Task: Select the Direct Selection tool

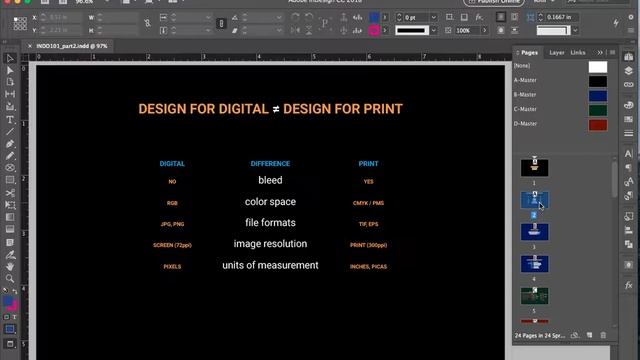Action: pos(10,71)
